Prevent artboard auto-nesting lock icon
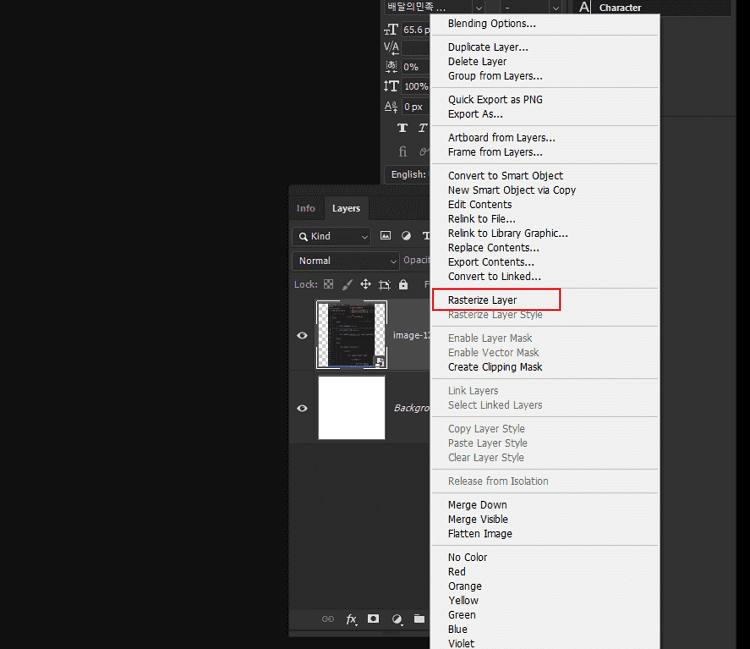The image size is (750, 649). pos(384,285)
